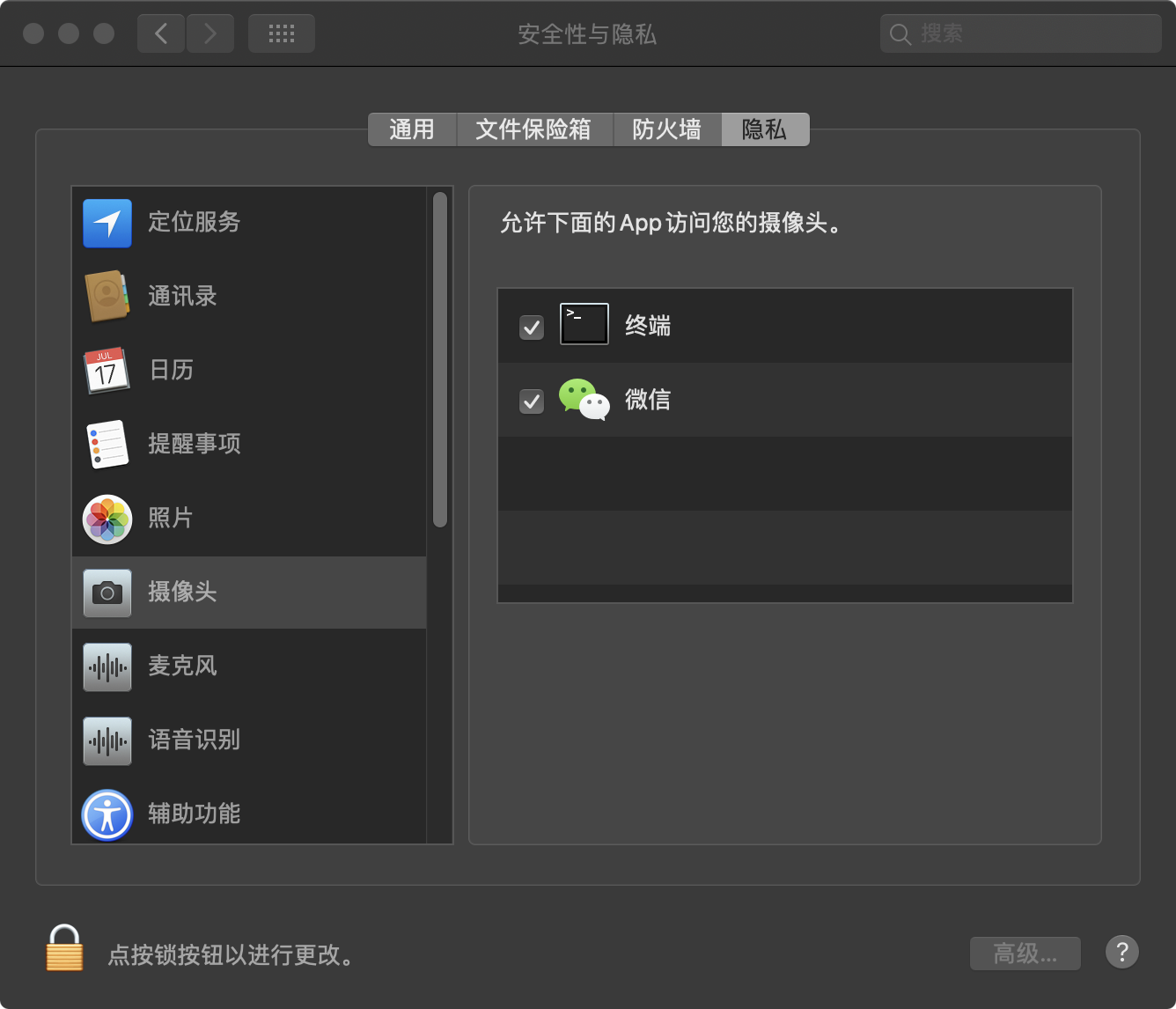Click the 摄像头 camera icon
Screen dimensions: 1176x1009
(x=107, y=593)
